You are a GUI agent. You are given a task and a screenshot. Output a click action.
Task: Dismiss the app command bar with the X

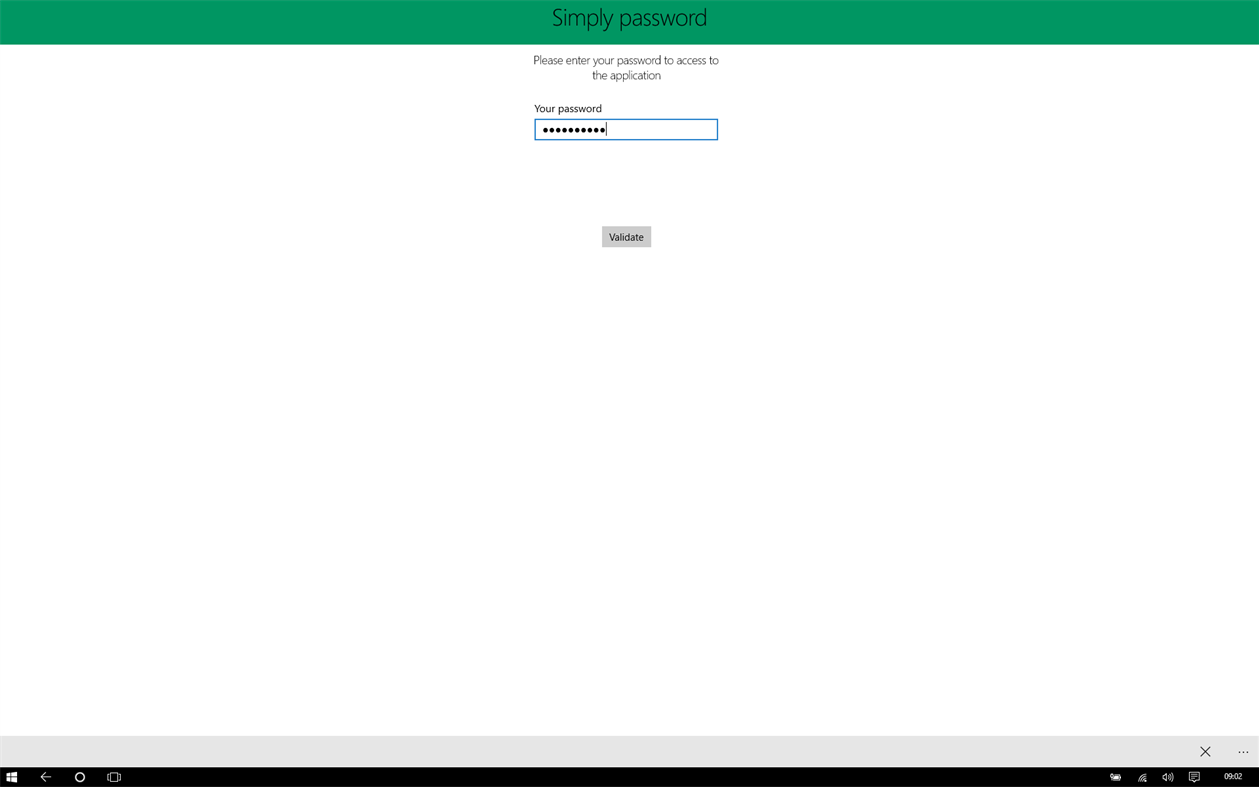[x=1205, y=751]
